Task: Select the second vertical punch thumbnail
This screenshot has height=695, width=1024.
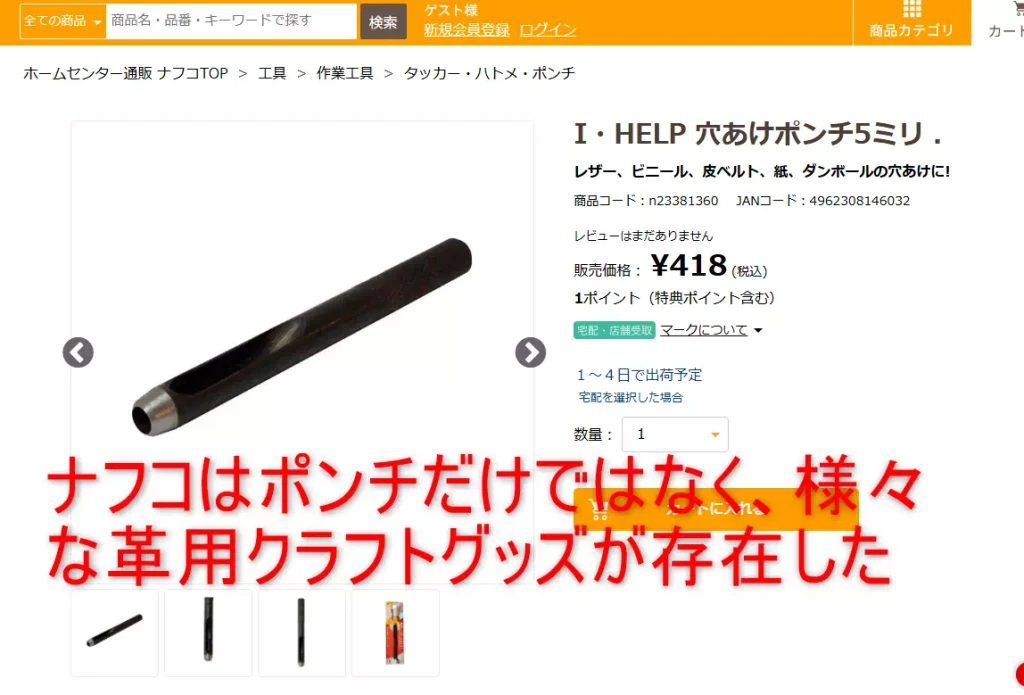Action: tap(208, 632)
